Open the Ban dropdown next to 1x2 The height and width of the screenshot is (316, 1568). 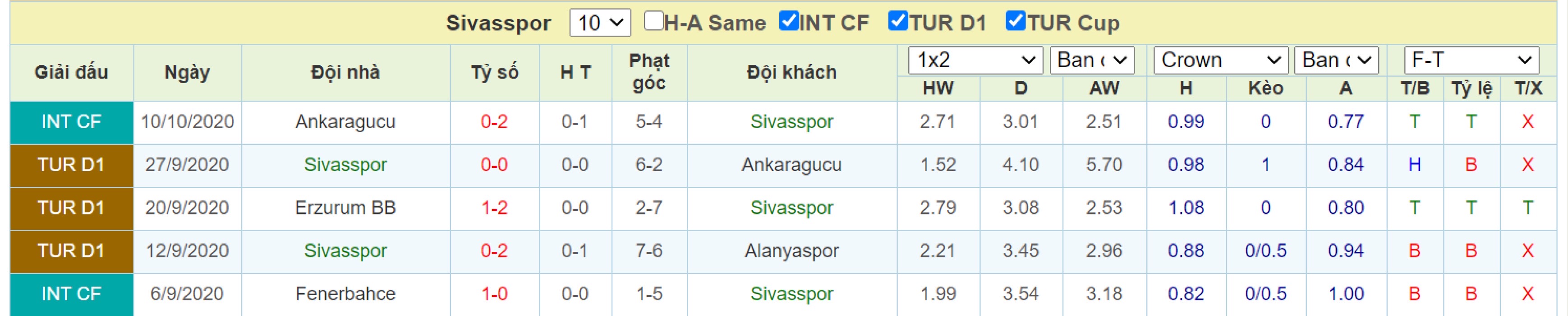point(1092,60)
